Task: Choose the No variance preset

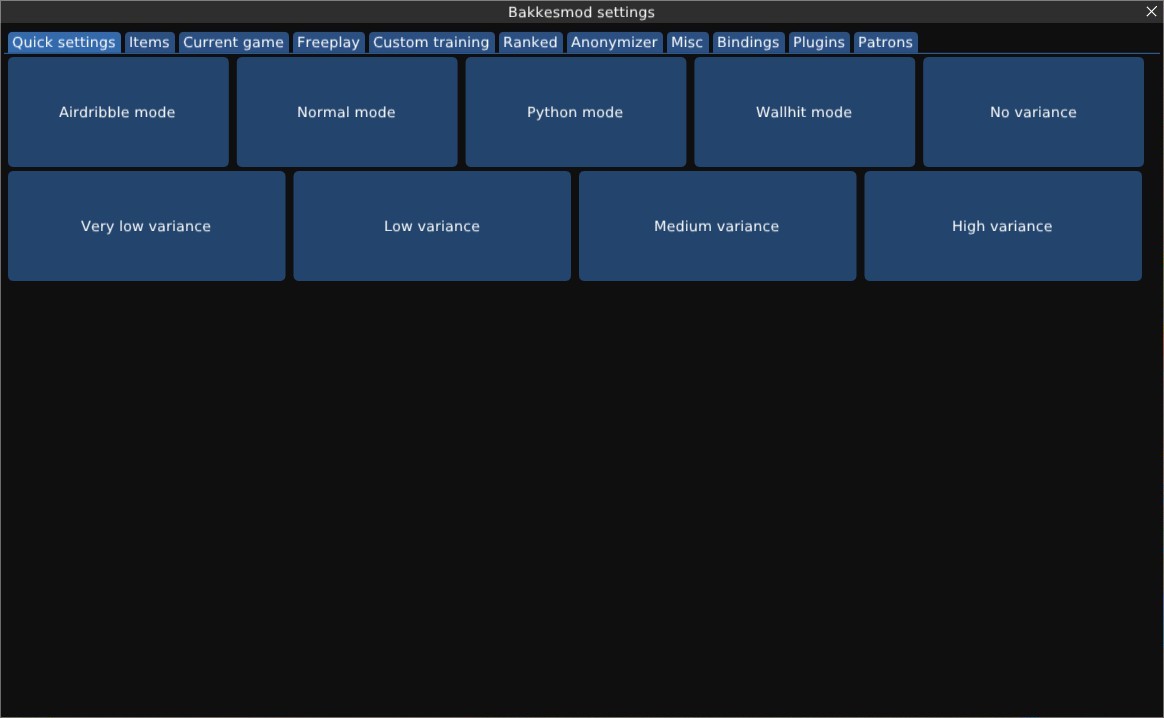Action: pyautogui.click(x=1033, y=112)
